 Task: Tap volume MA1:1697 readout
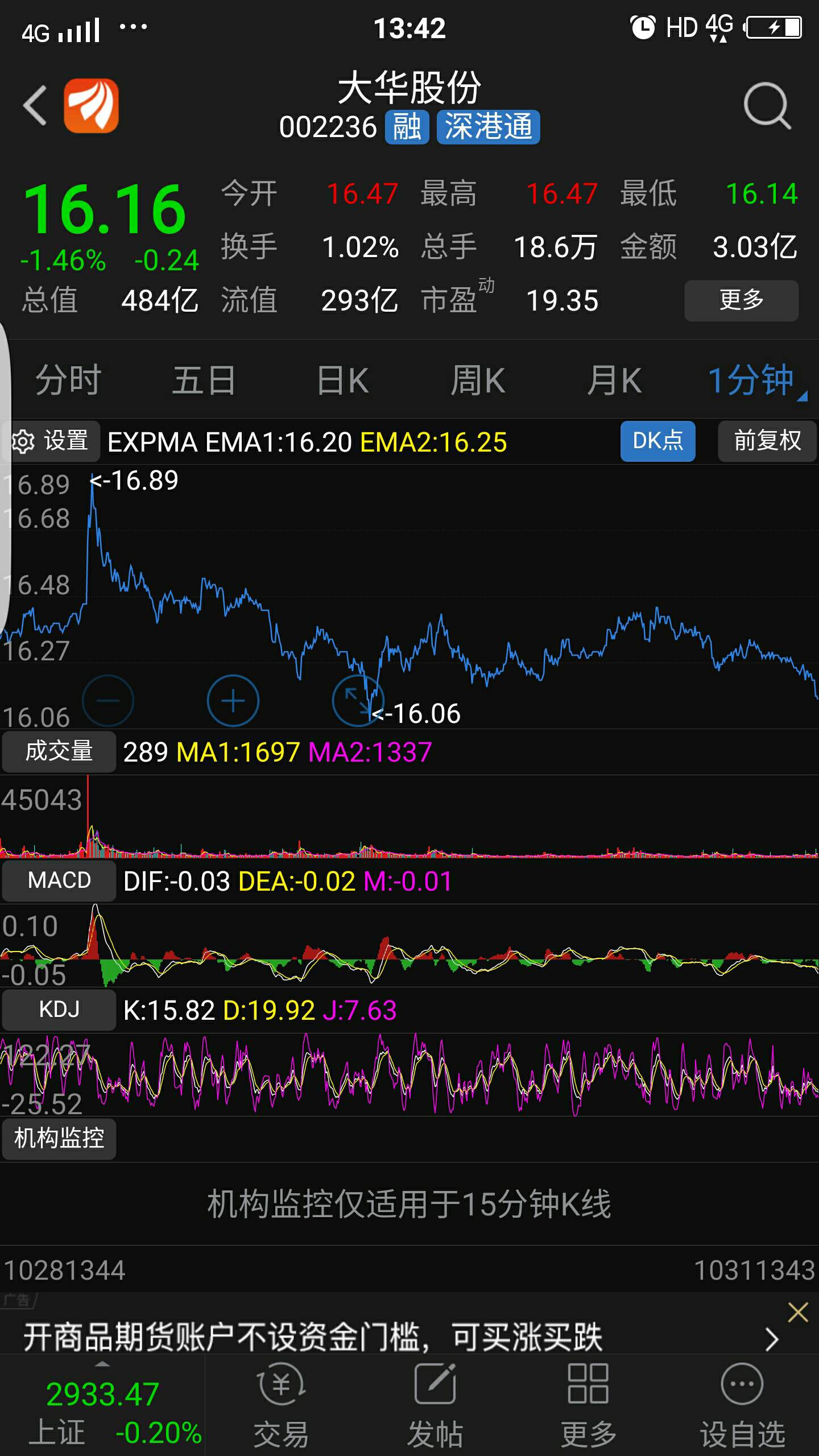(238, 752)
